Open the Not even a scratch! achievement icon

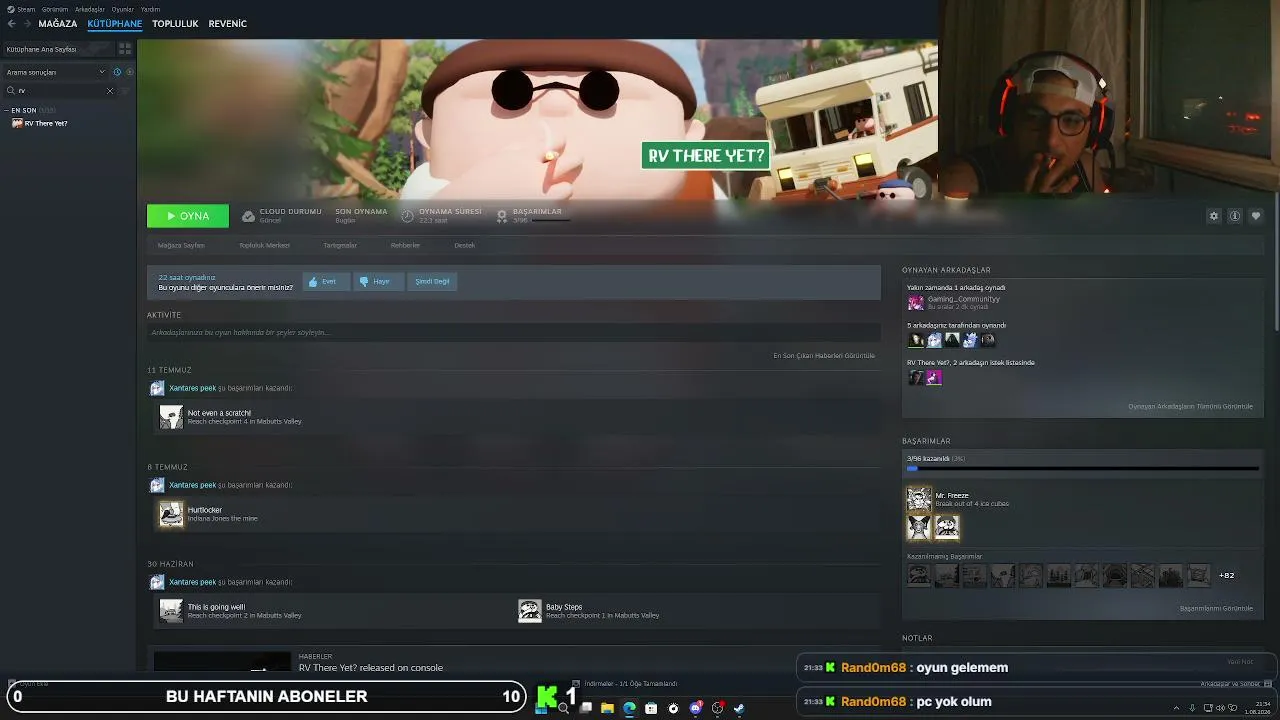pos(172,417)
